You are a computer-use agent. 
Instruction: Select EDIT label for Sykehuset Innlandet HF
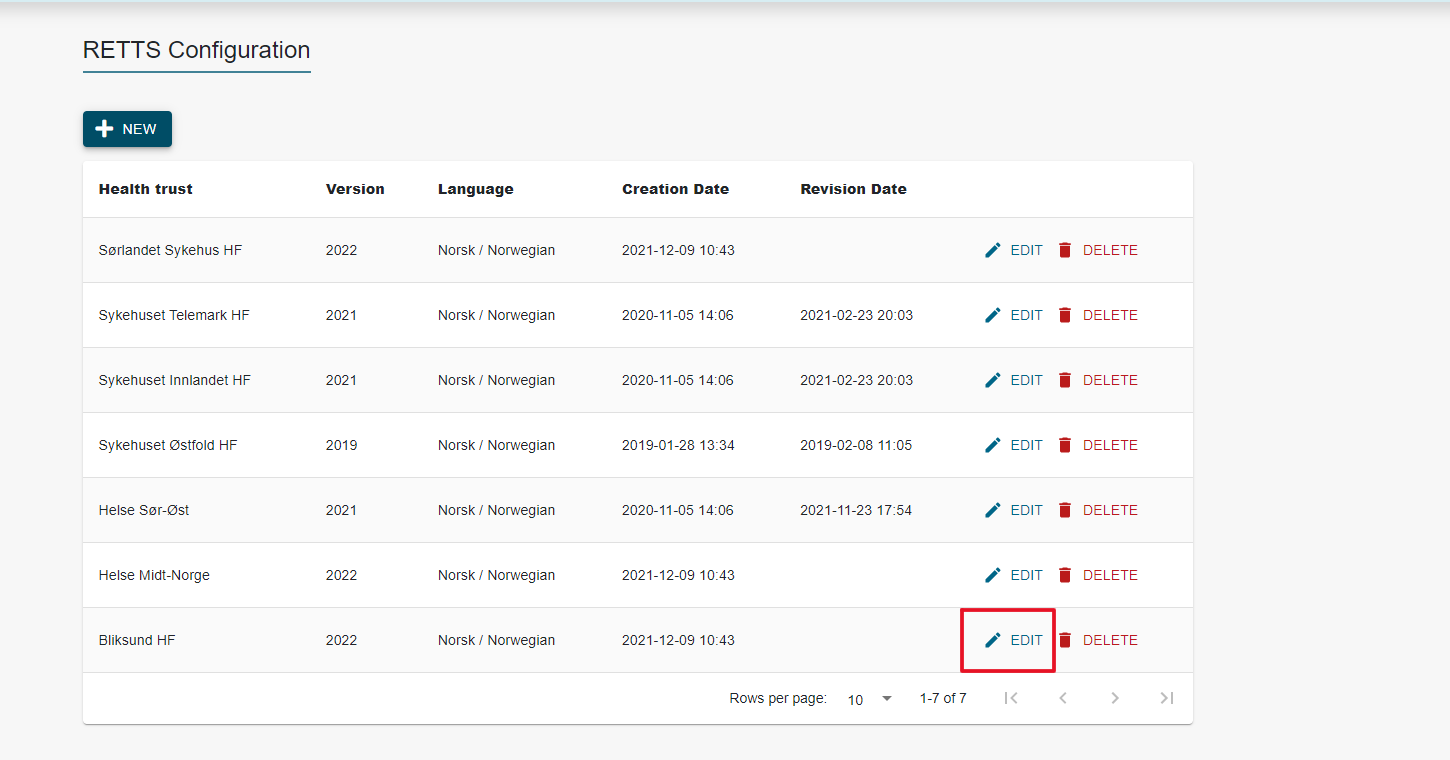click(x=1026, y=380)
